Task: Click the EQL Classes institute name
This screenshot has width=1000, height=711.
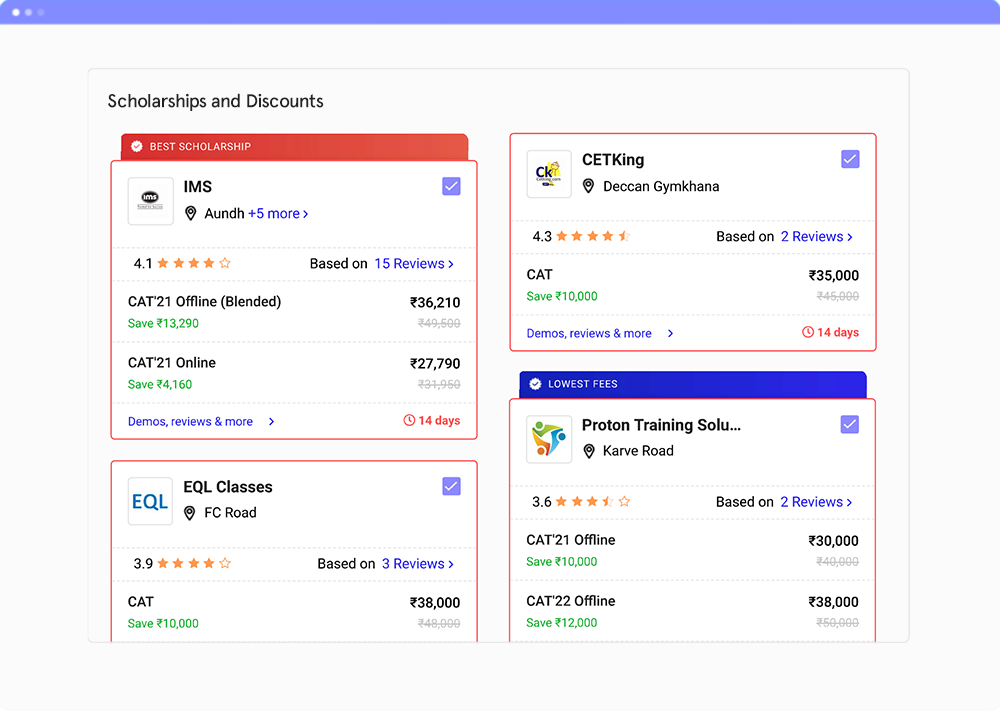Action: (x=228, y=487)
